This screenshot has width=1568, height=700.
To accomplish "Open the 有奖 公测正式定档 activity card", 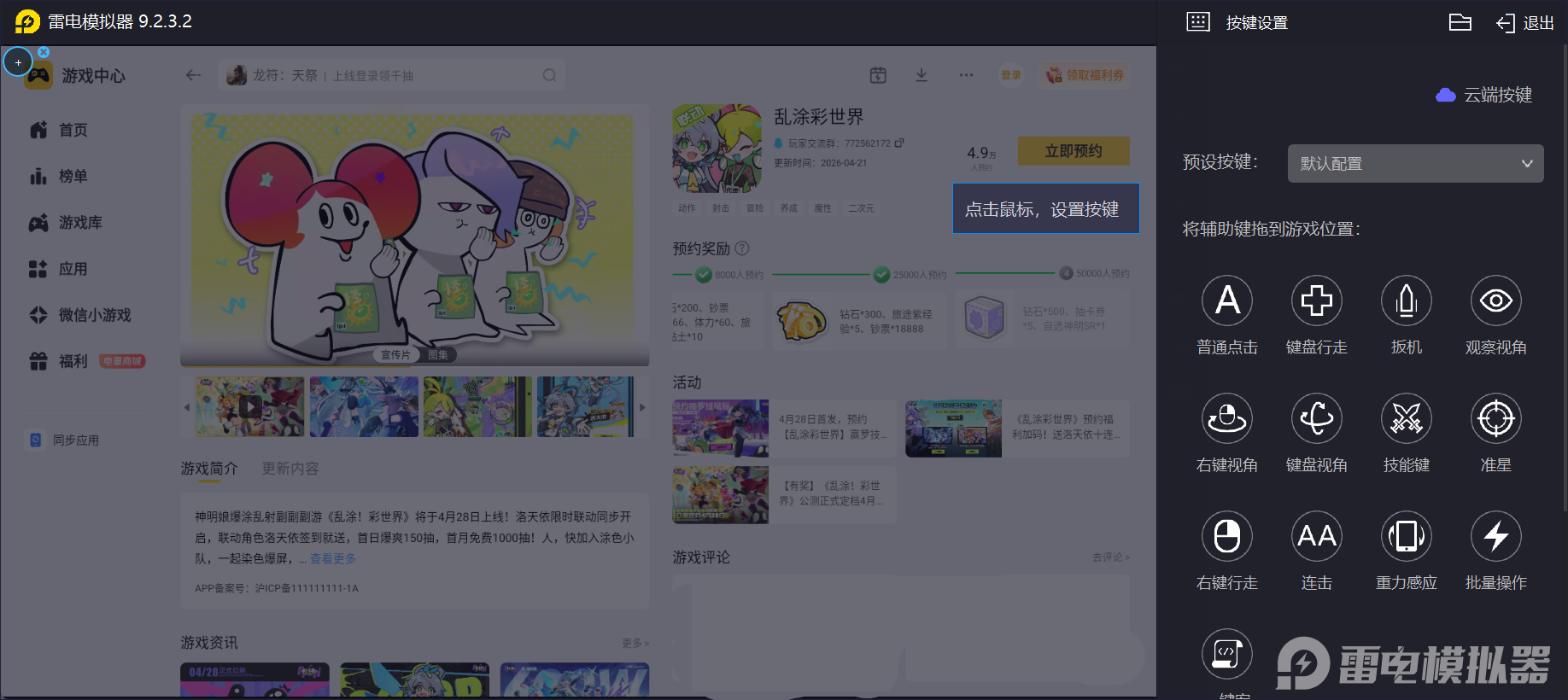I will tap(785, 495).
